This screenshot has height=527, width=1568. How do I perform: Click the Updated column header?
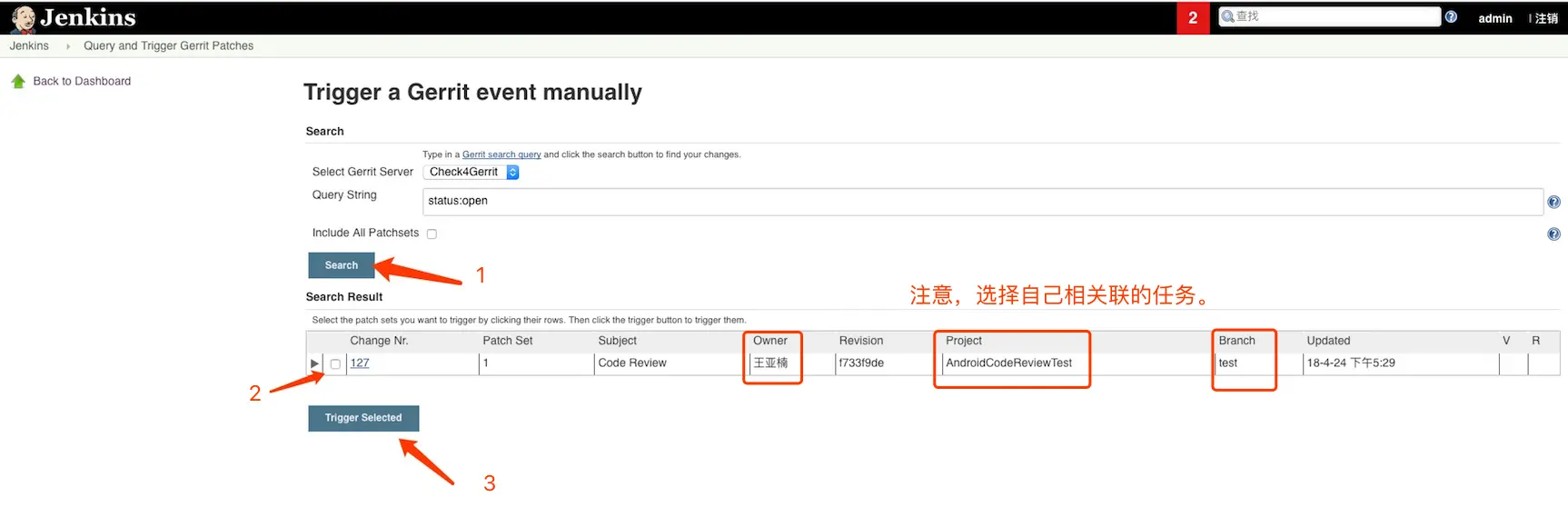[1329, 341]
